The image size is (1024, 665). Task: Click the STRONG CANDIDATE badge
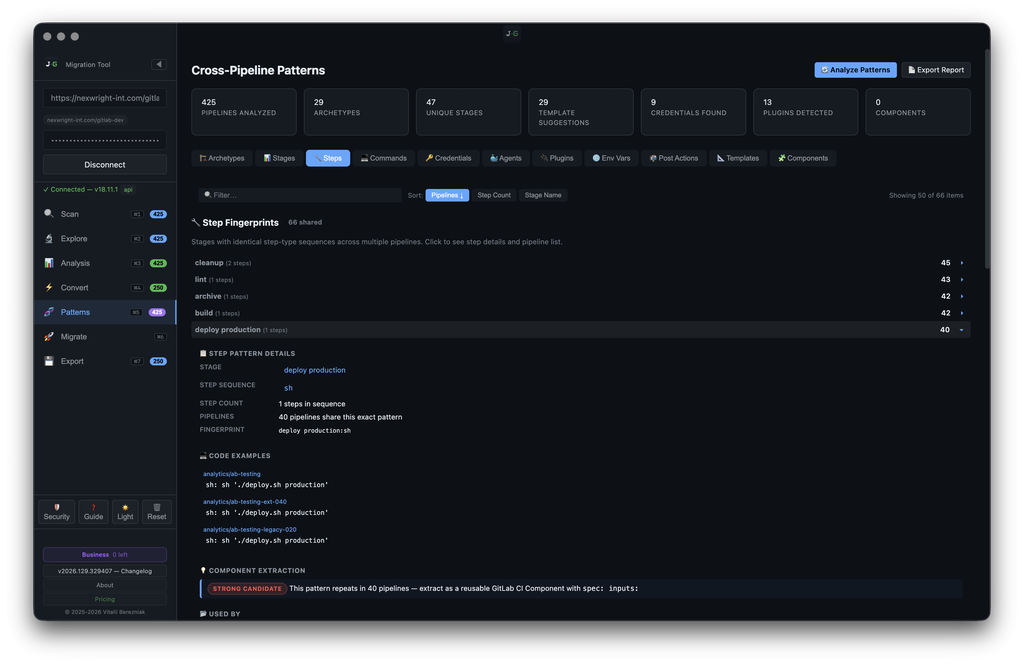247,589
